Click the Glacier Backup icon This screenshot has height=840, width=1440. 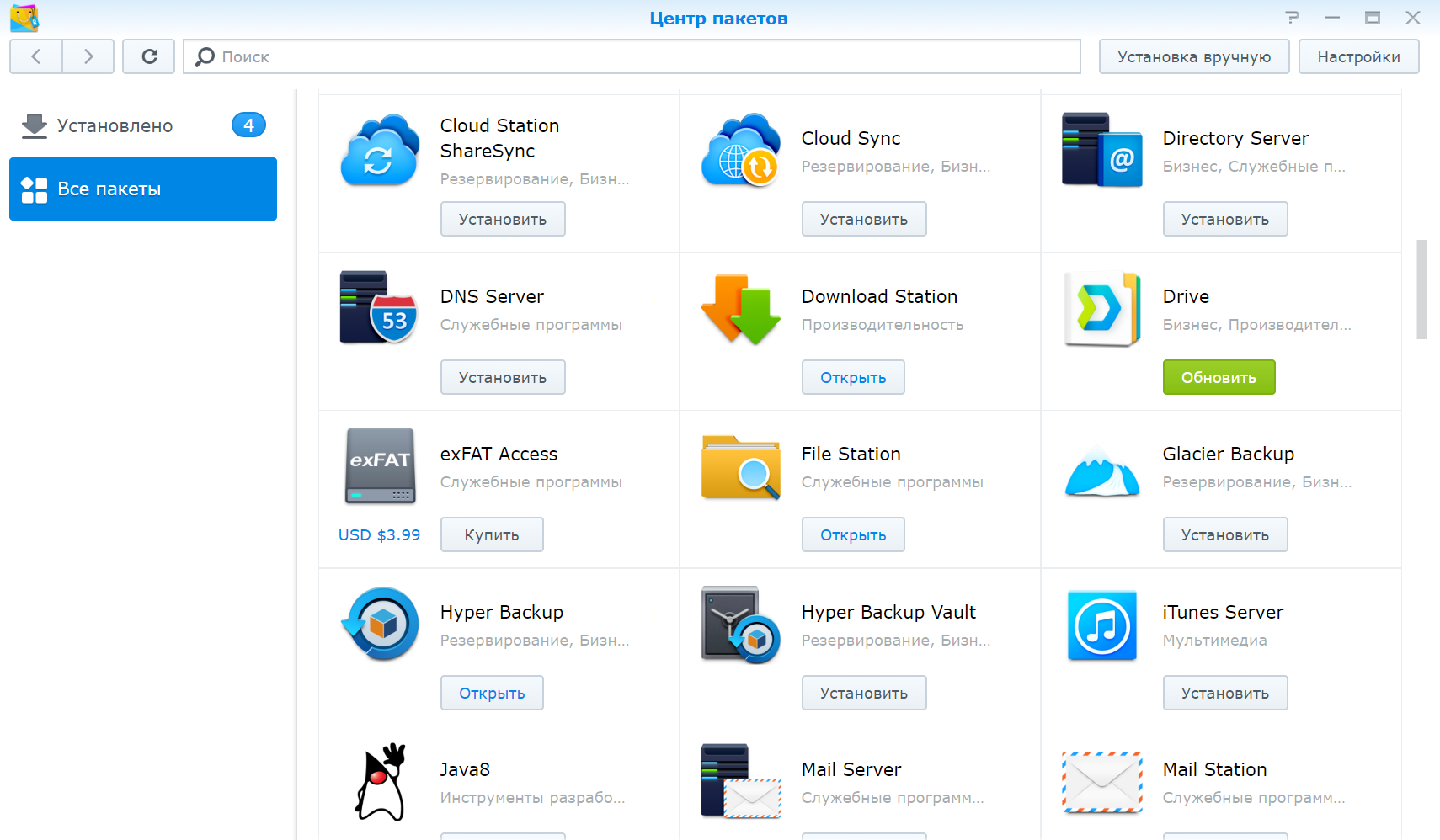[1102, 471]
